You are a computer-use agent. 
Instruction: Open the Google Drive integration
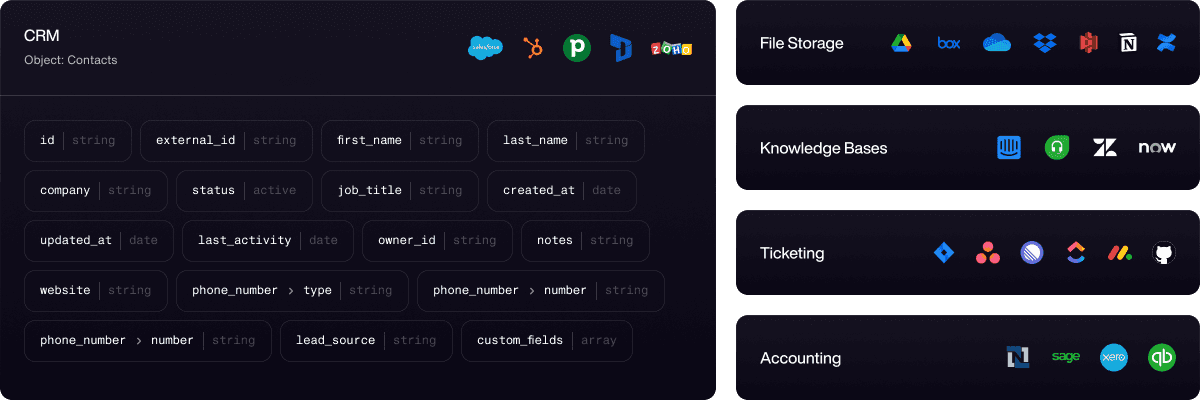[x=901, y=43]
